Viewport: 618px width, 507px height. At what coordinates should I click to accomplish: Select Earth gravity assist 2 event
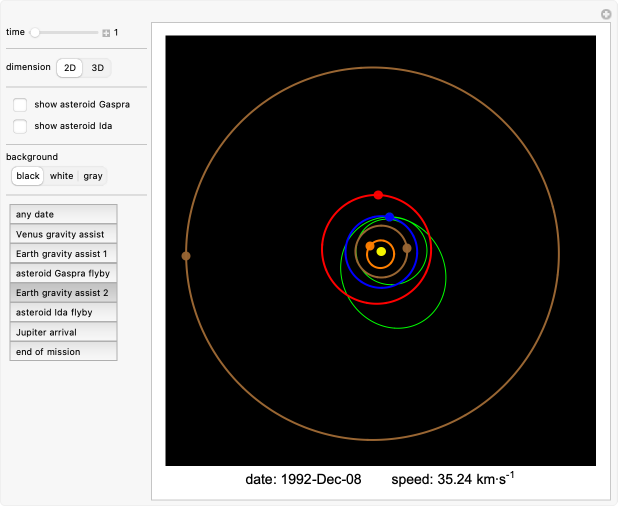coord(64,292)
